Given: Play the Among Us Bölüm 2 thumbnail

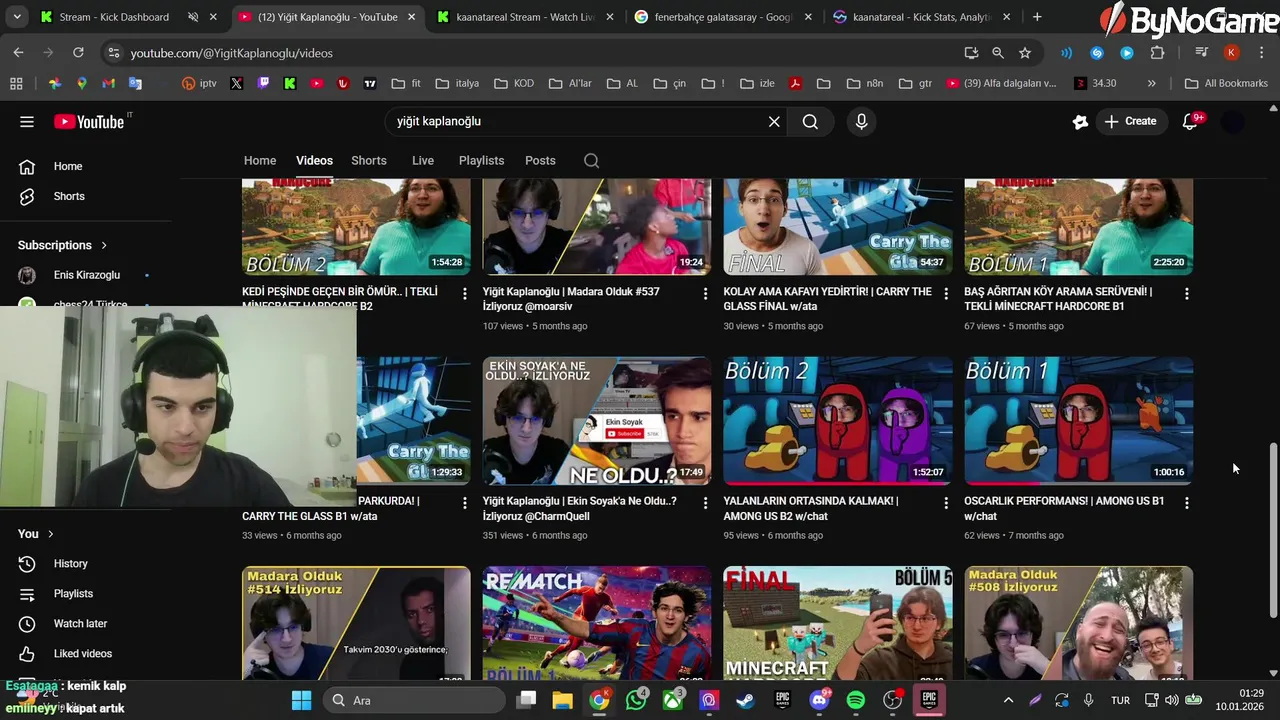Looking at the screenshot, I should coord(838,421).
